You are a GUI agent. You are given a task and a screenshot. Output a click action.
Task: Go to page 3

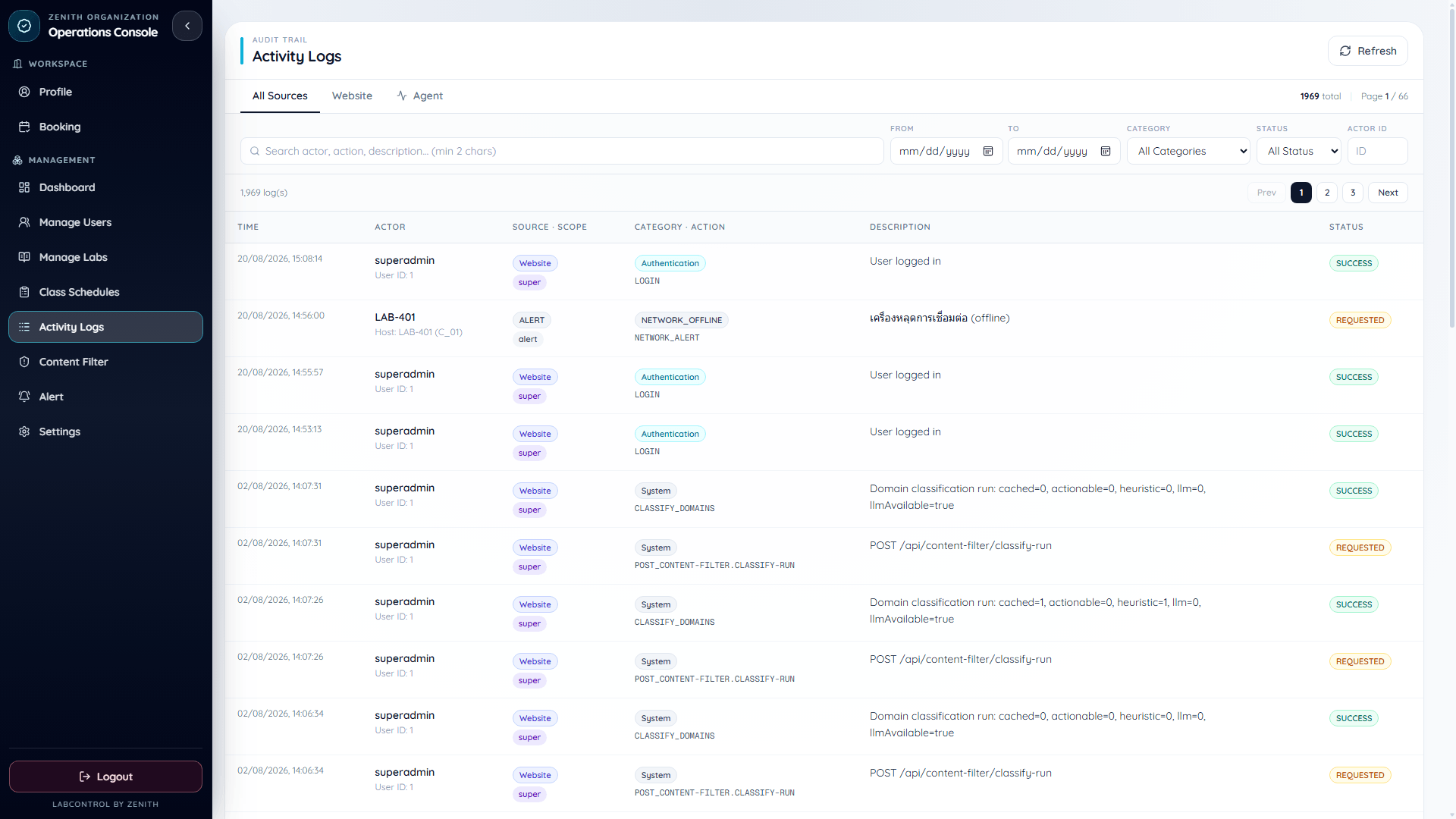pos(1353,193)
